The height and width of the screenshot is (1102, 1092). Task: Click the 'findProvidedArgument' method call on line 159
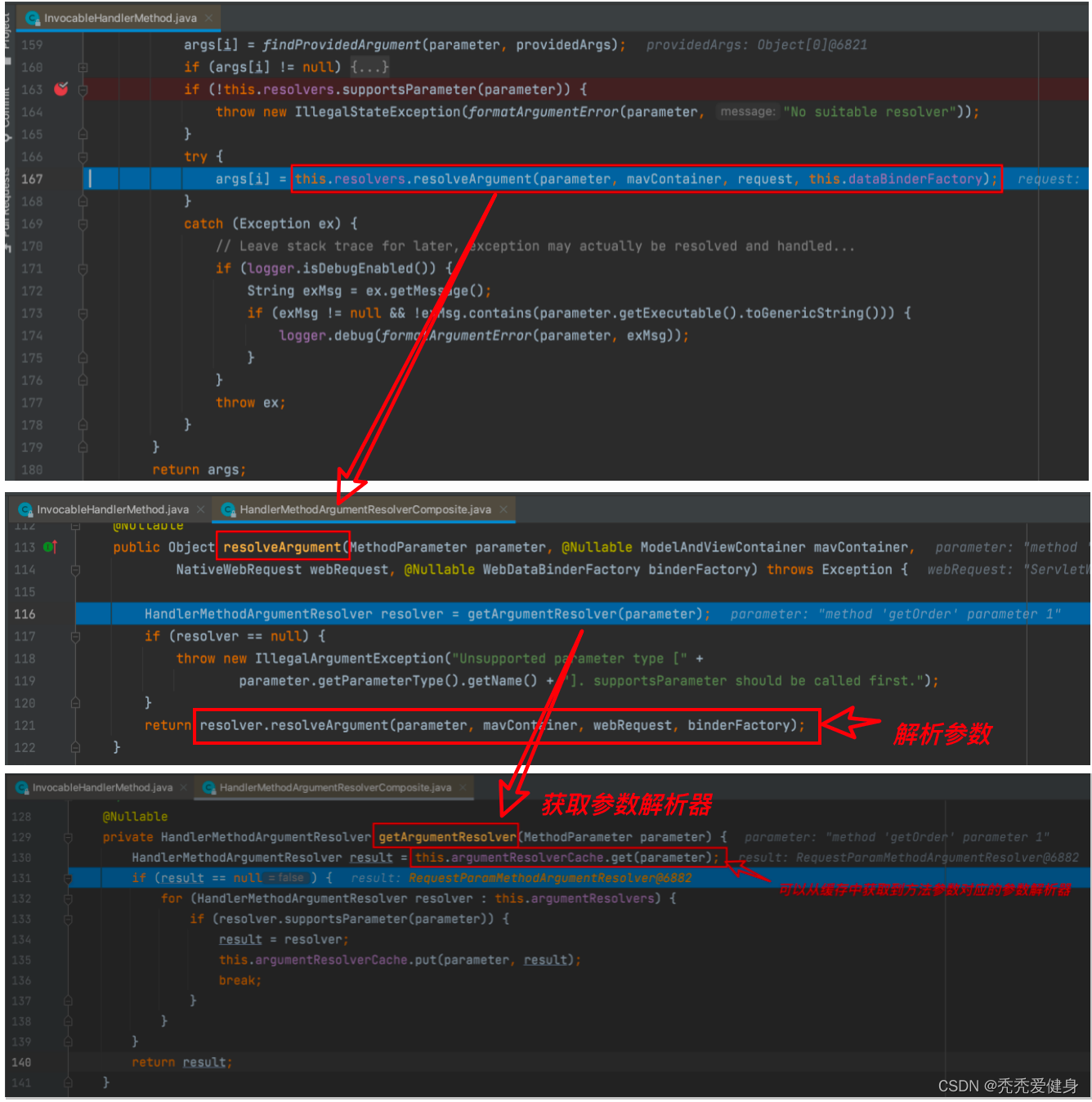(x=341, y=45)
